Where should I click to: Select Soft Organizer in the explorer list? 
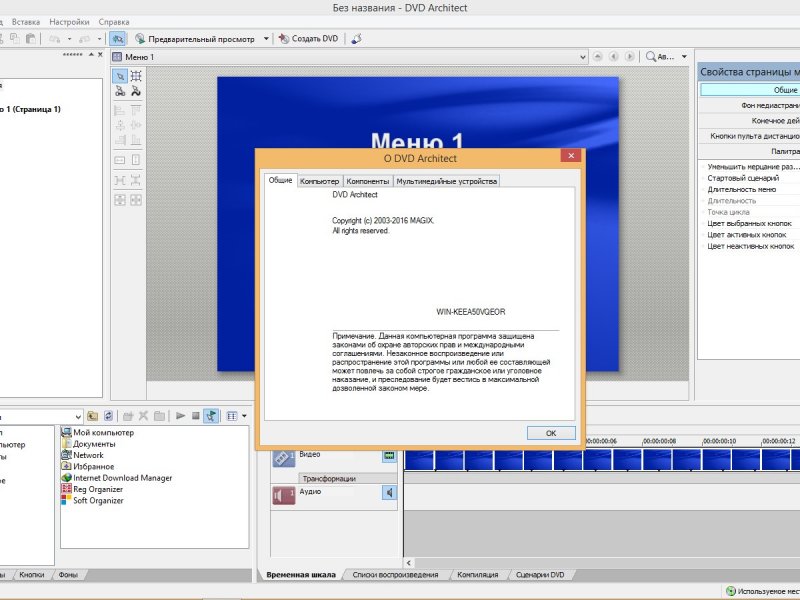[92, 501]
